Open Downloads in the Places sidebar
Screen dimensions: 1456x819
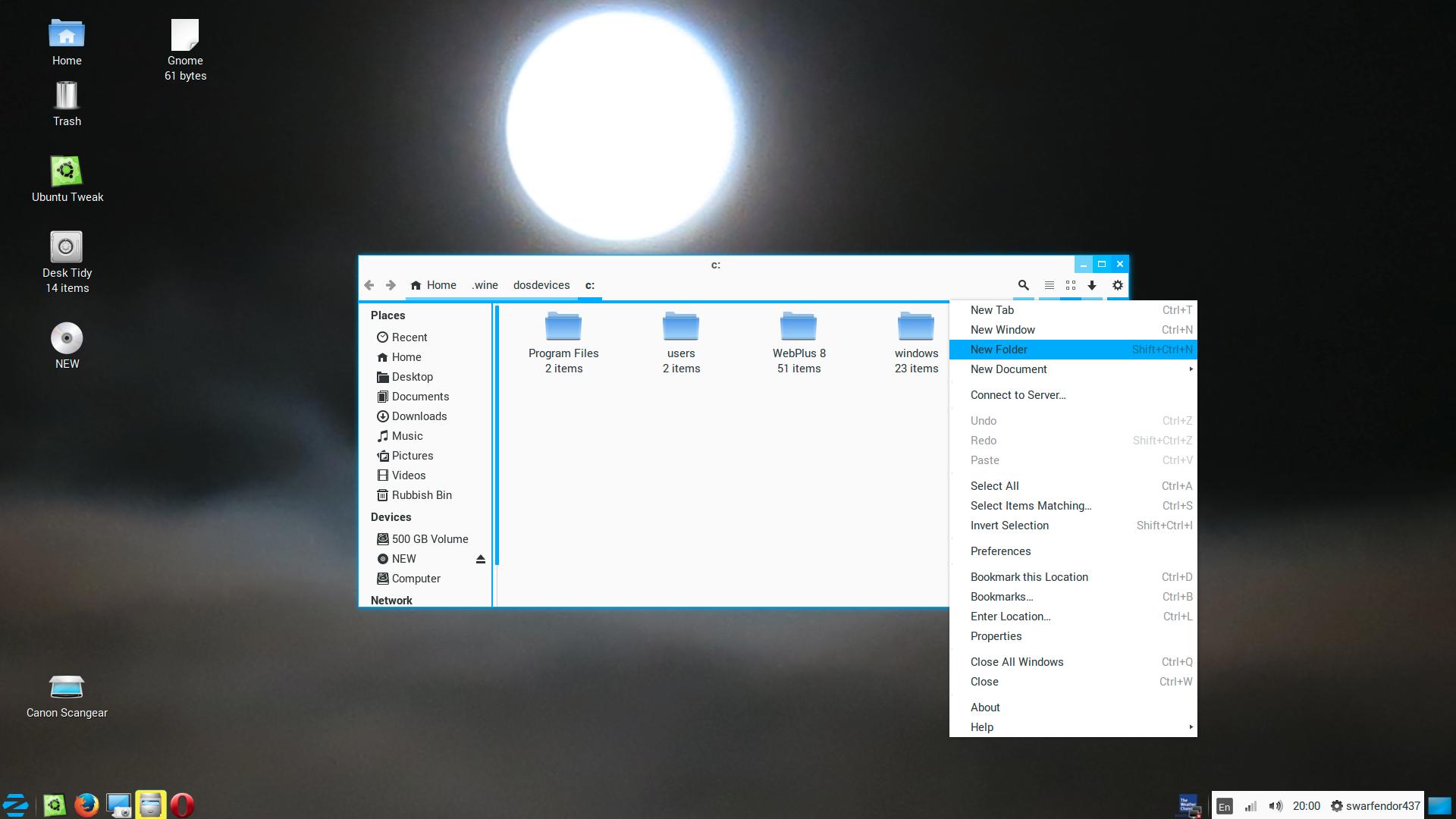click(419, 416)
